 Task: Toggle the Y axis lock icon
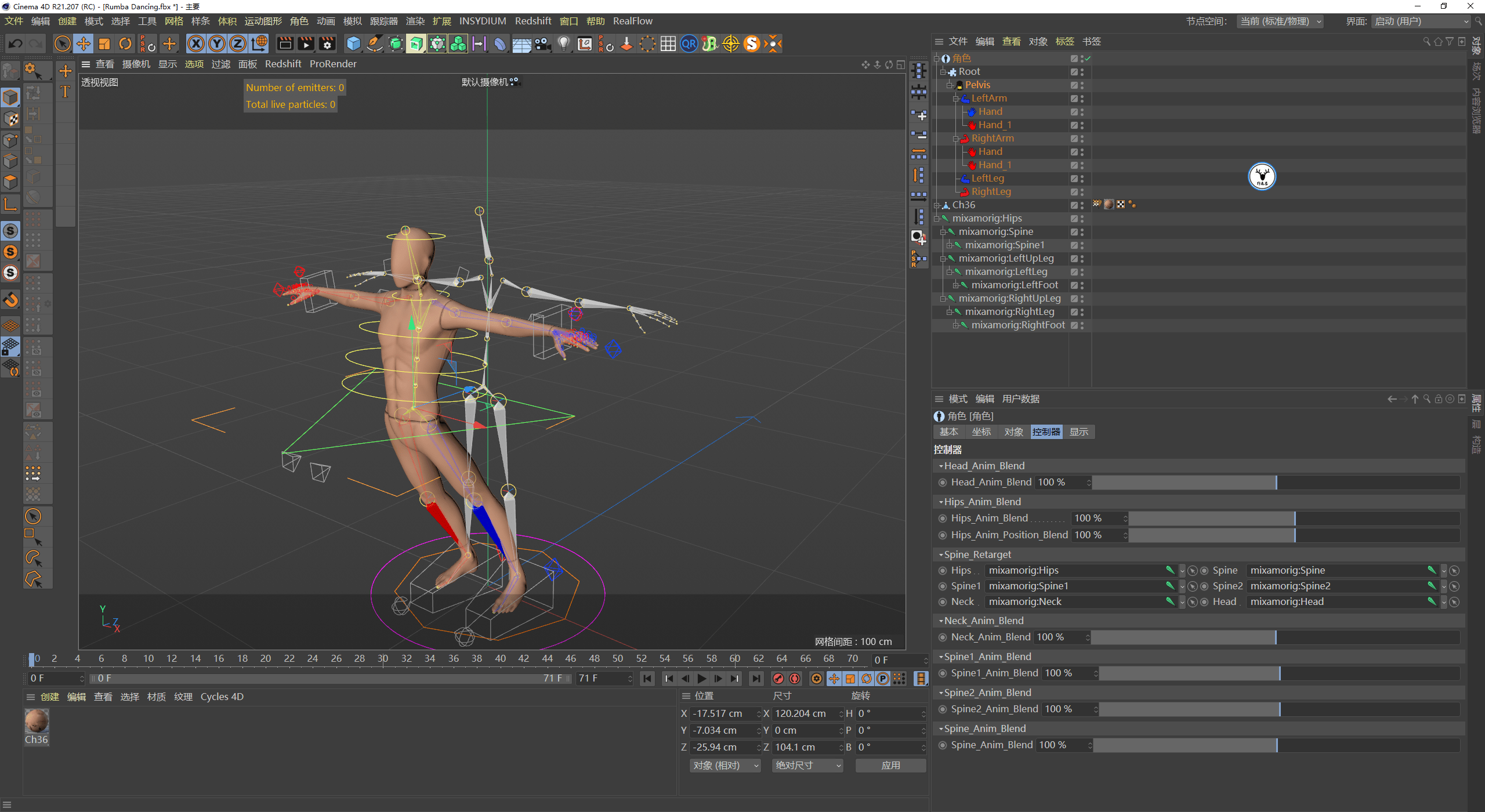[x=216, y=43]
